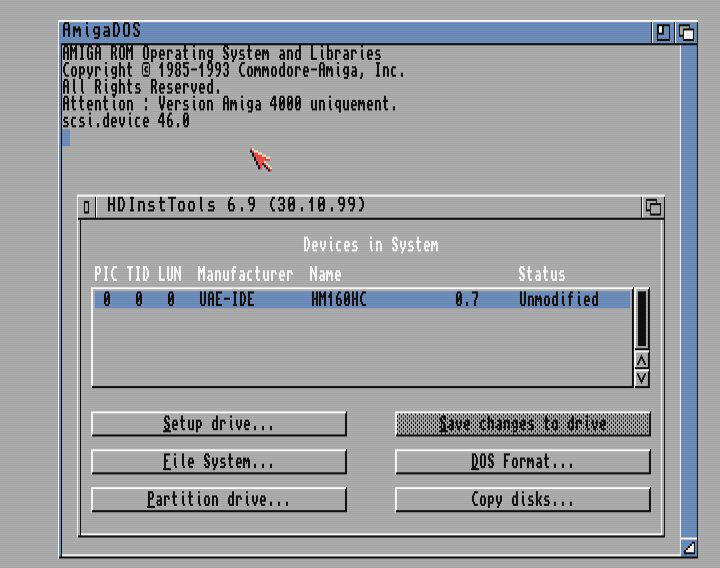The width and height of the screenshot is (720, 568).
Task: Click the 0.7 revision value
Action: coord(467,299)
